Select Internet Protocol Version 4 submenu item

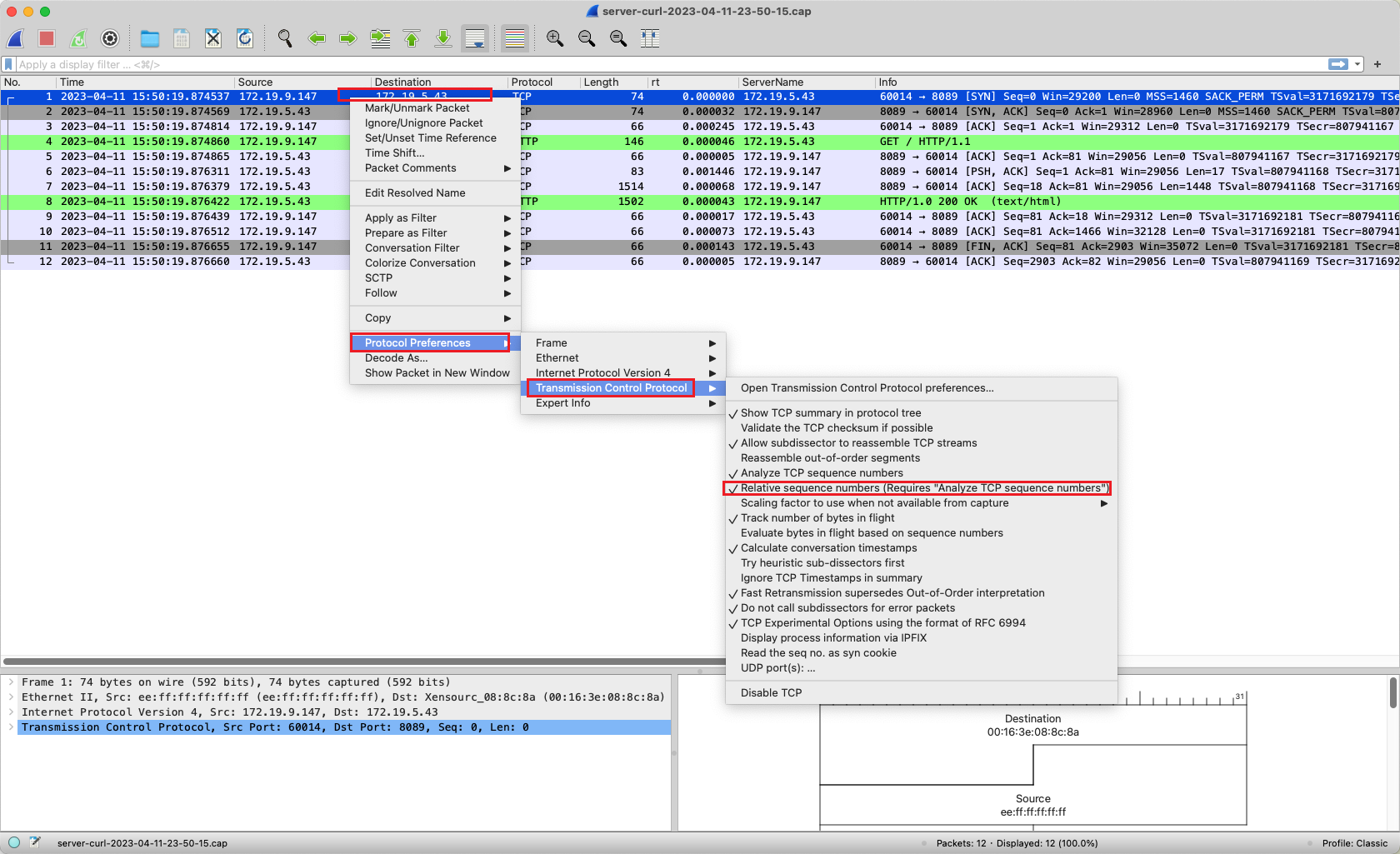(622, 373)
